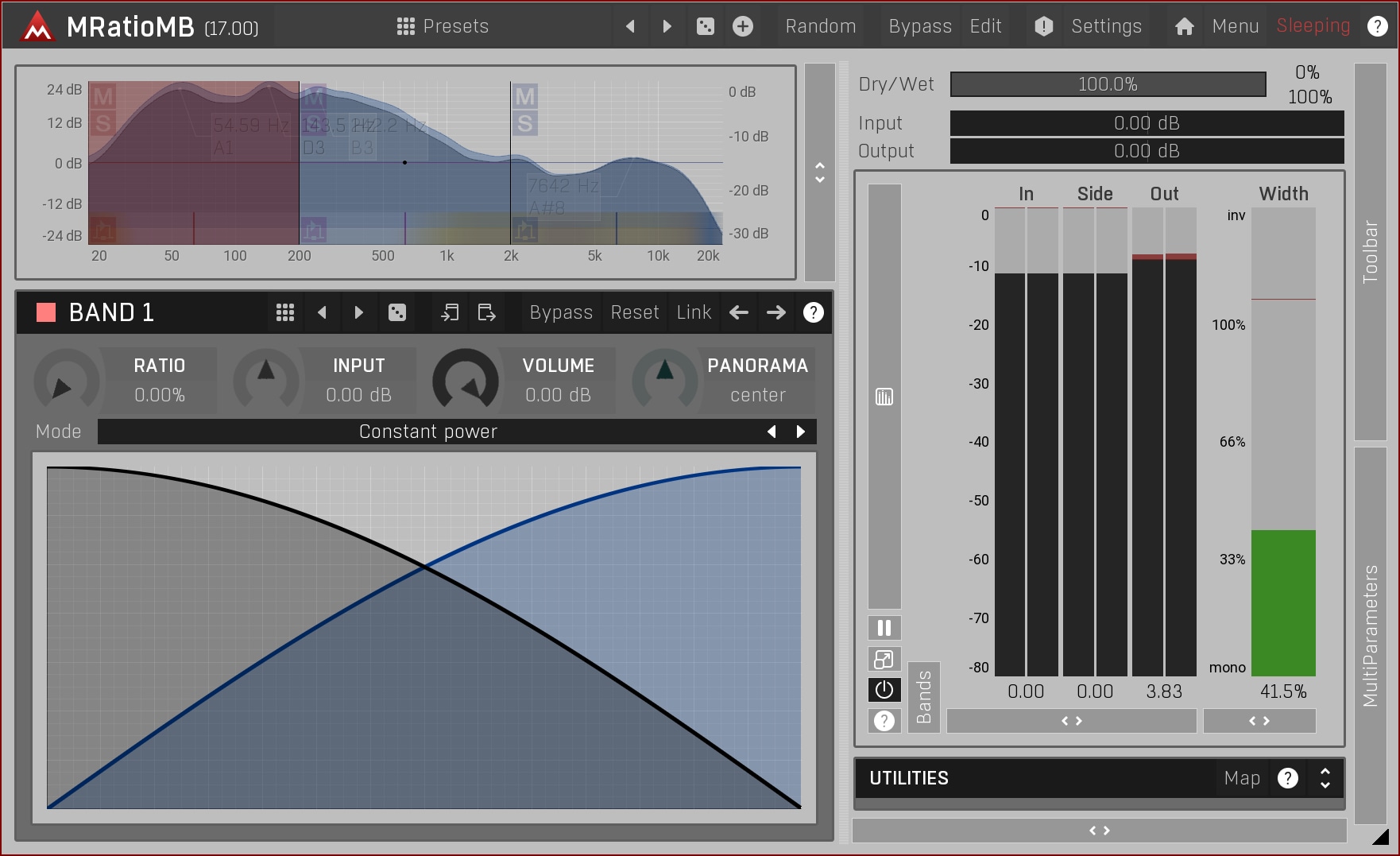Click the randomize dice icon in top bar
Screen dimensions: 1400x856
pyautogui.click(x=705, y=26)
